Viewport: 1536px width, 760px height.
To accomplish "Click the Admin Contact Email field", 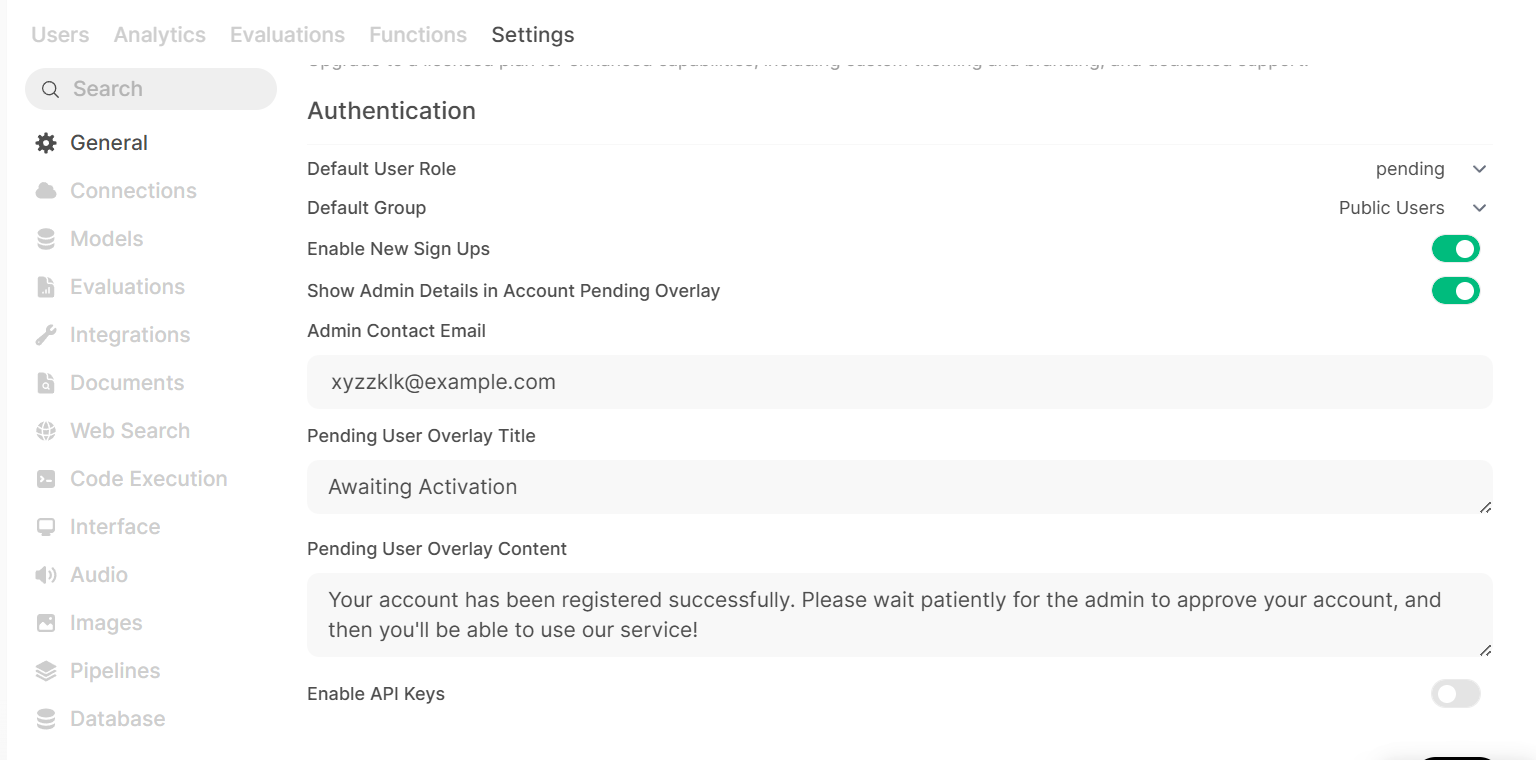I will pos(900,382).
